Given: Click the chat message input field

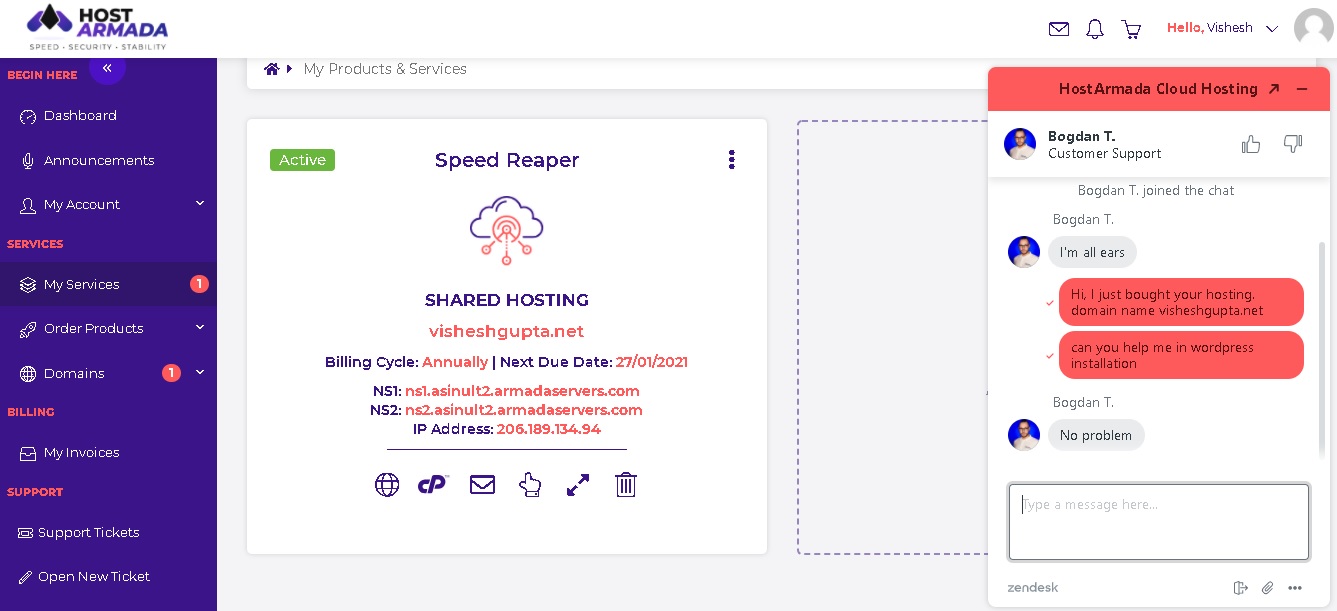Looking at the screenshot, I should point(1159,522).
